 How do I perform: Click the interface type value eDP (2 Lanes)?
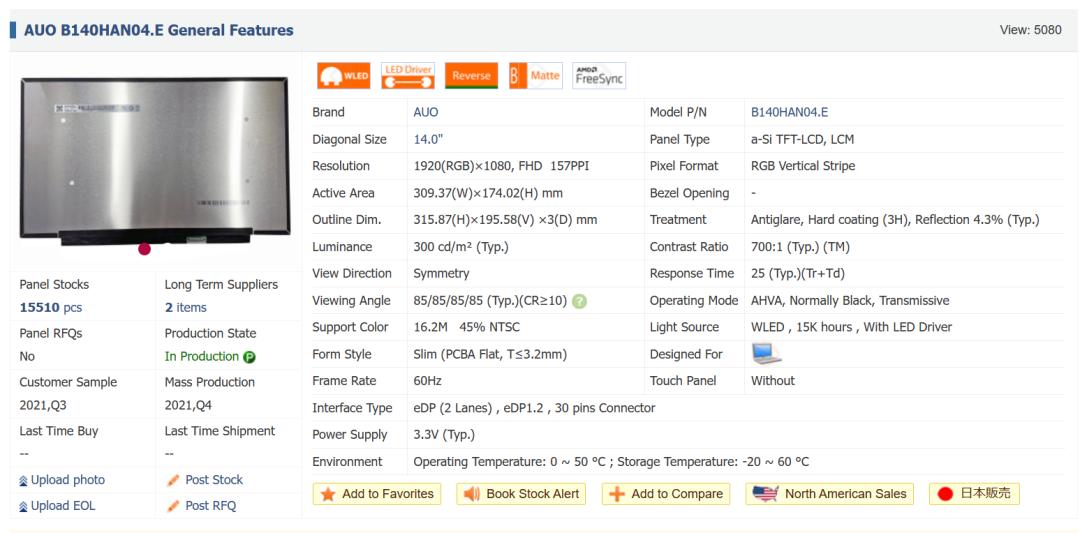pyautogui.click(x=454, y=408)
